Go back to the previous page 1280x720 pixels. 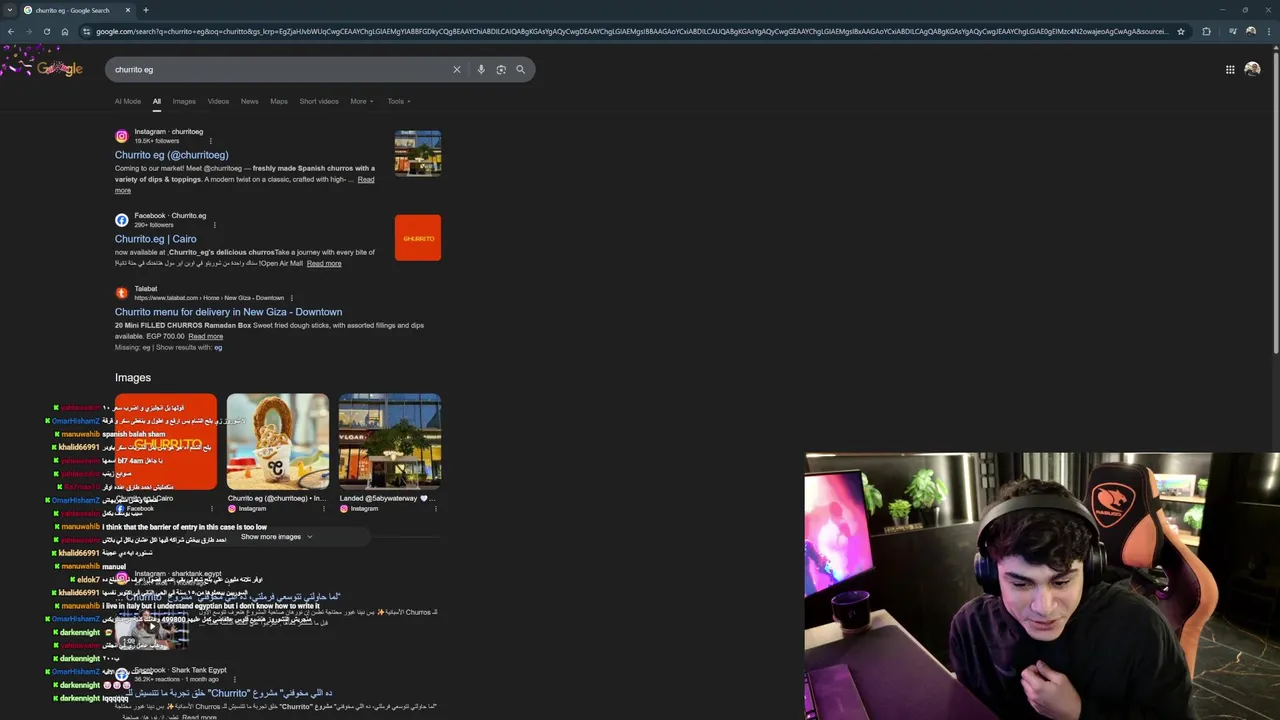pyautogui.click(x=10, y=31)
